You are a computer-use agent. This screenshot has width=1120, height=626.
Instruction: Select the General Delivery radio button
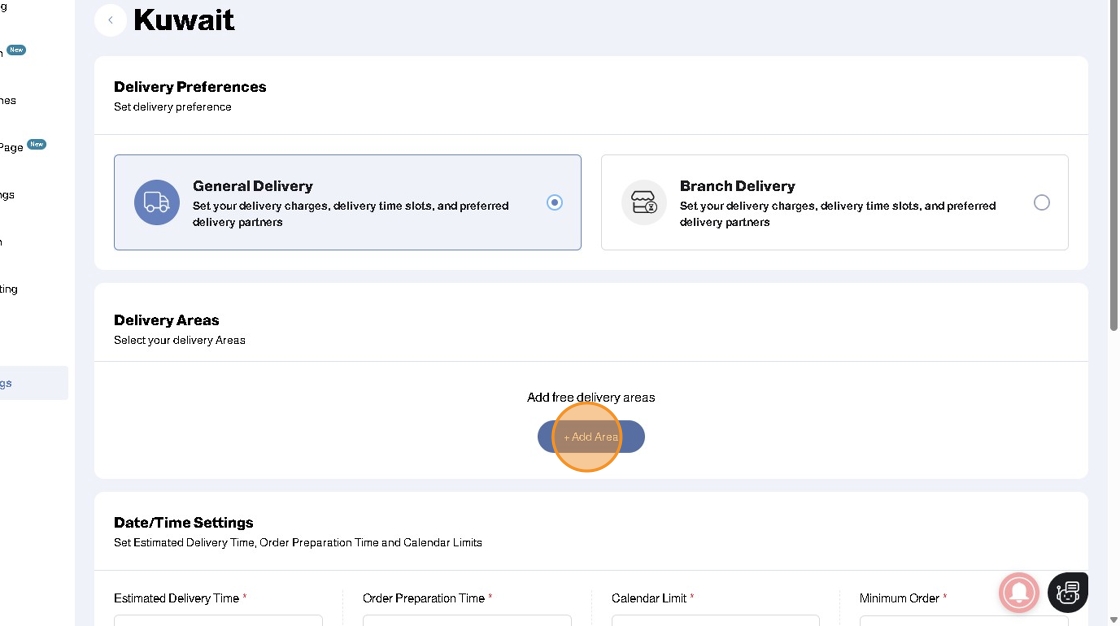pyautogui.click(x=555, y=202)
